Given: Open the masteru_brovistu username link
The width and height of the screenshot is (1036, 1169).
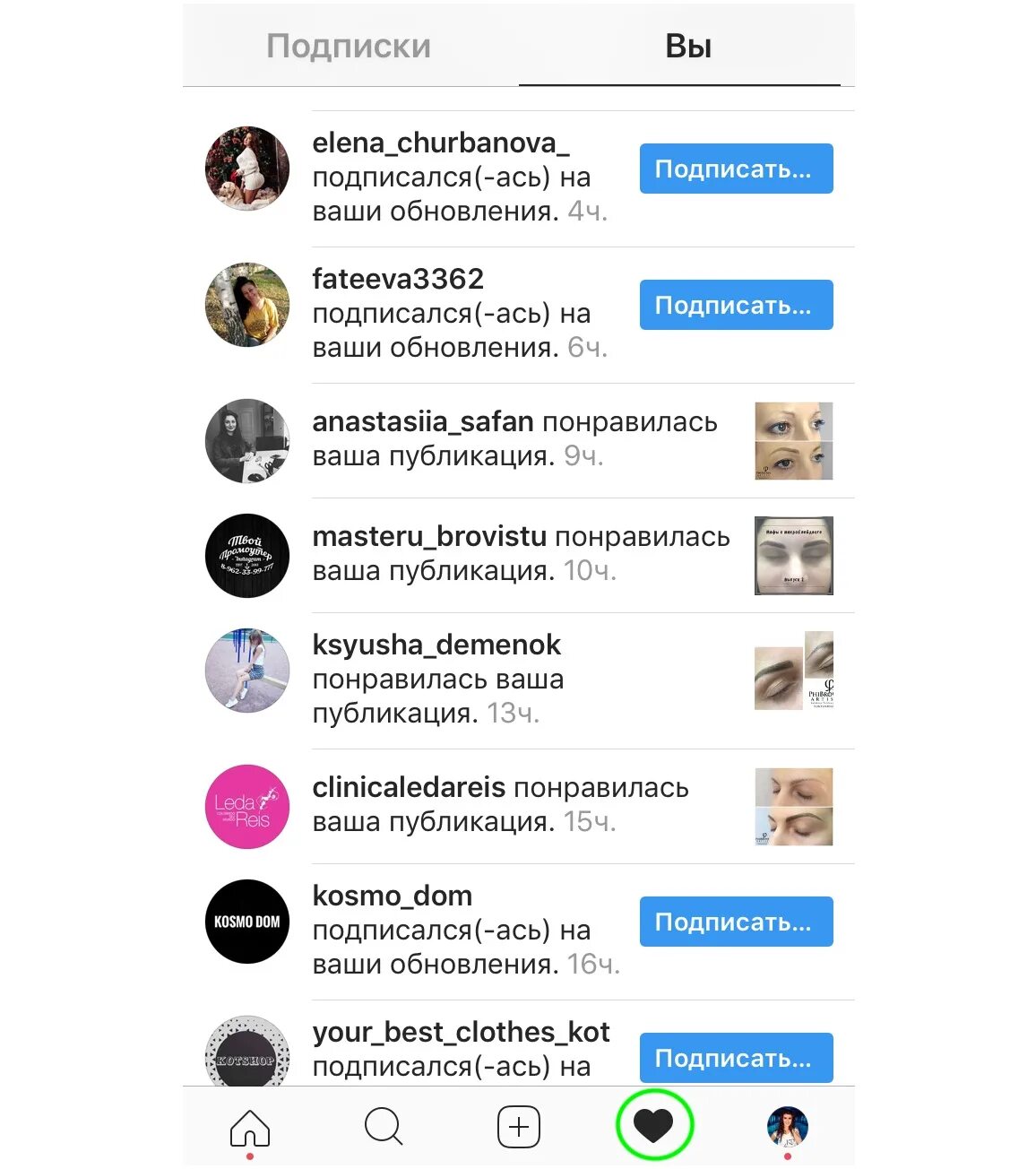Looking at the screenshot, I should [429, 537].
